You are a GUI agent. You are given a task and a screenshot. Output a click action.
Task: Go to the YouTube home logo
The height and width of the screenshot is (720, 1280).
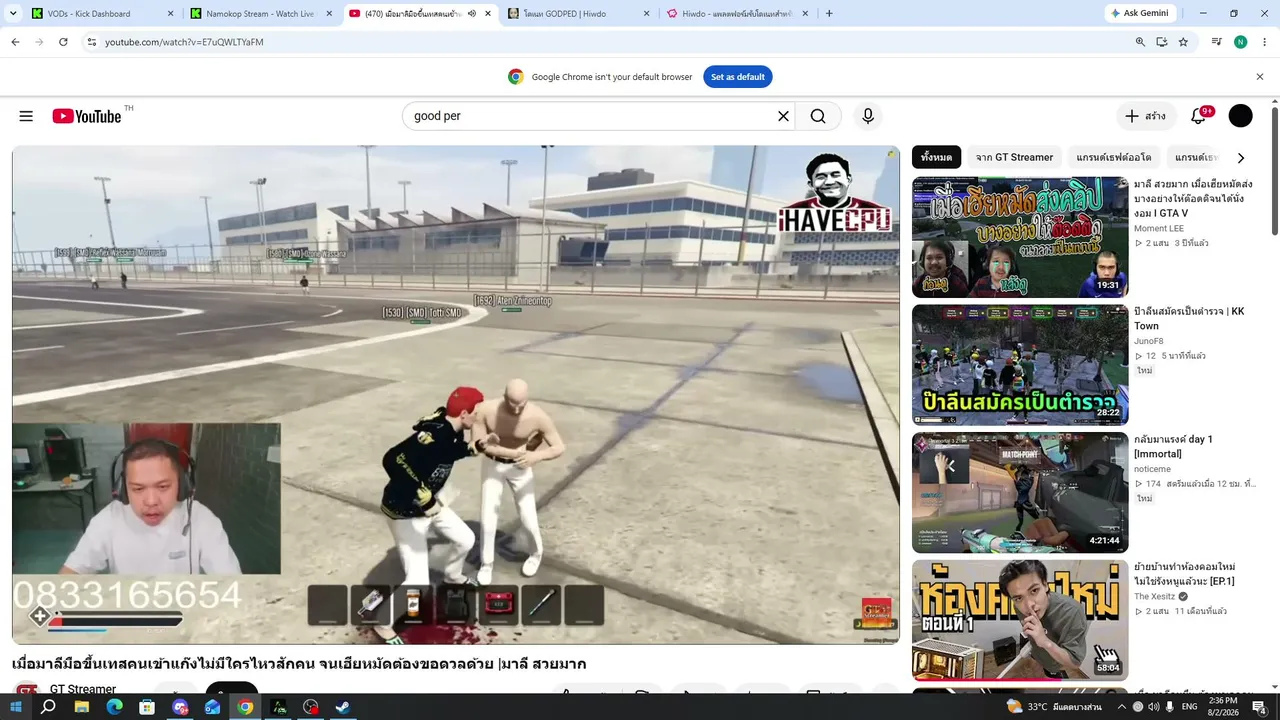tap(87, 116)
